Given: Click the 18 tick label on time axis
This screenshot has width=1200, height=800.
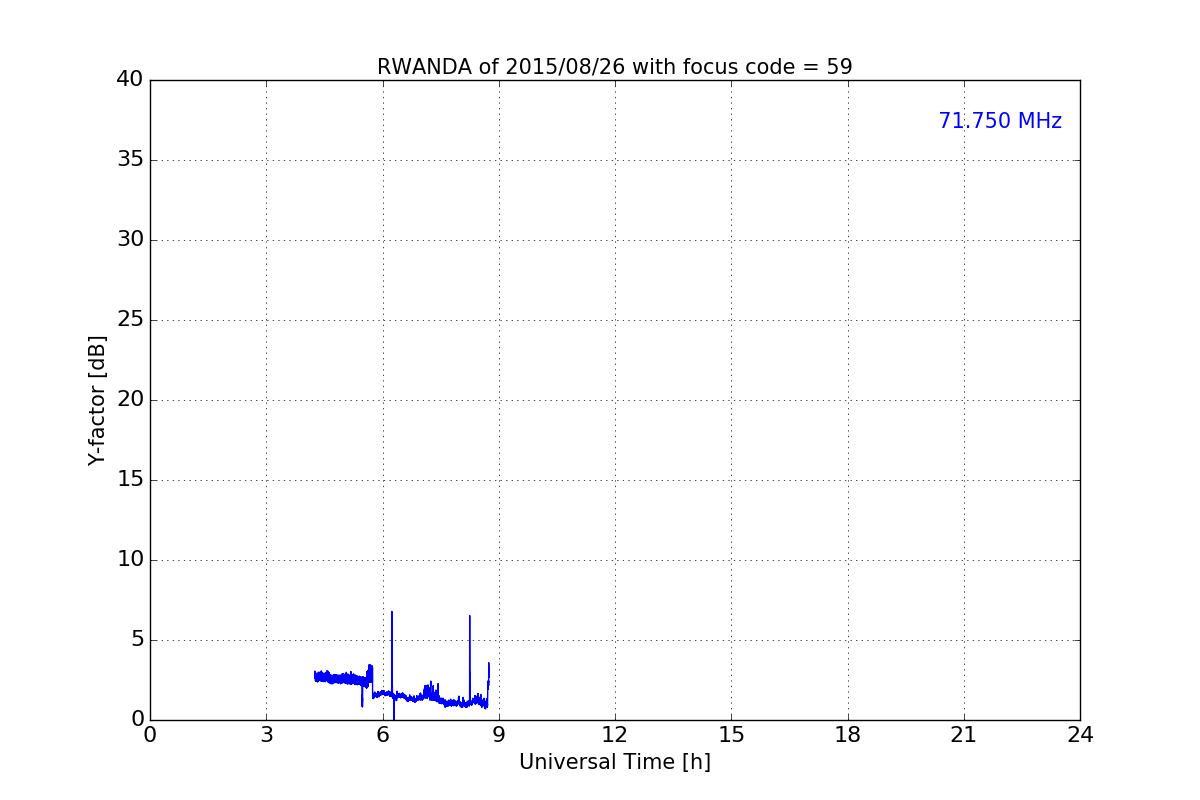Looking at the screenshot, I should point(848,735).
